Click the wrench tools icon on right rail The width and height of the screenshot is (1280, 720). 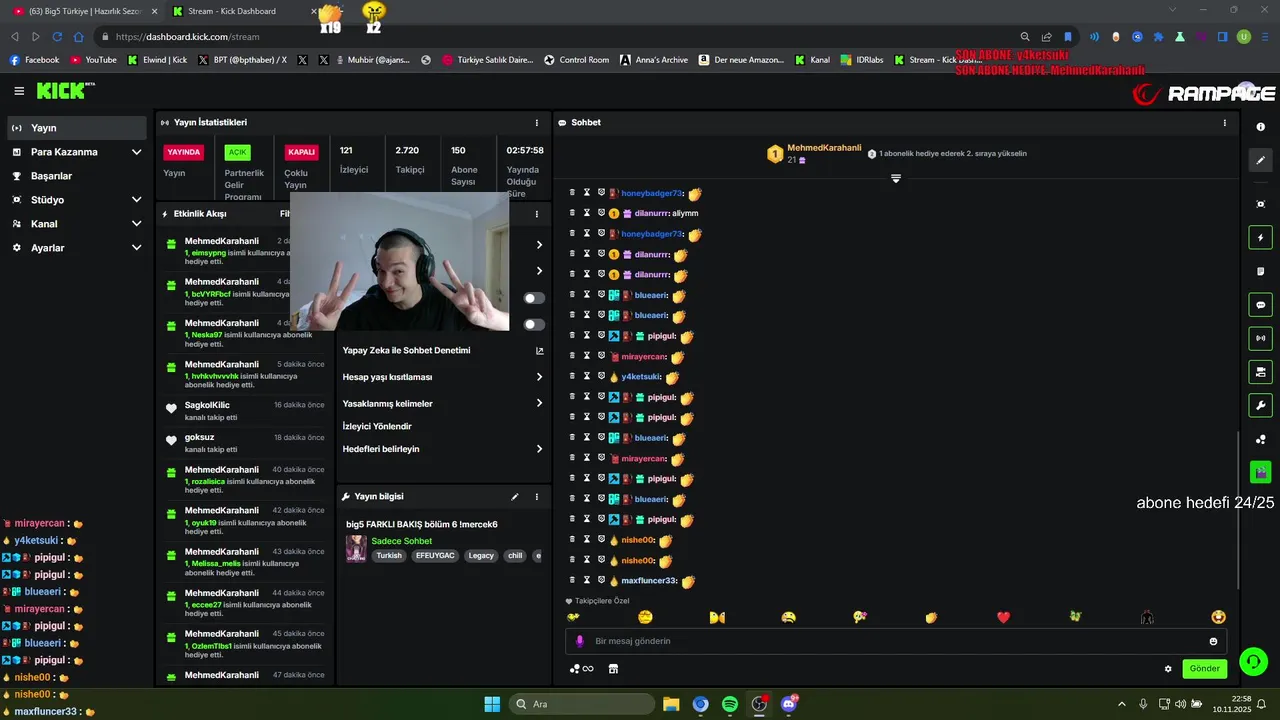tap(1260, 405)
